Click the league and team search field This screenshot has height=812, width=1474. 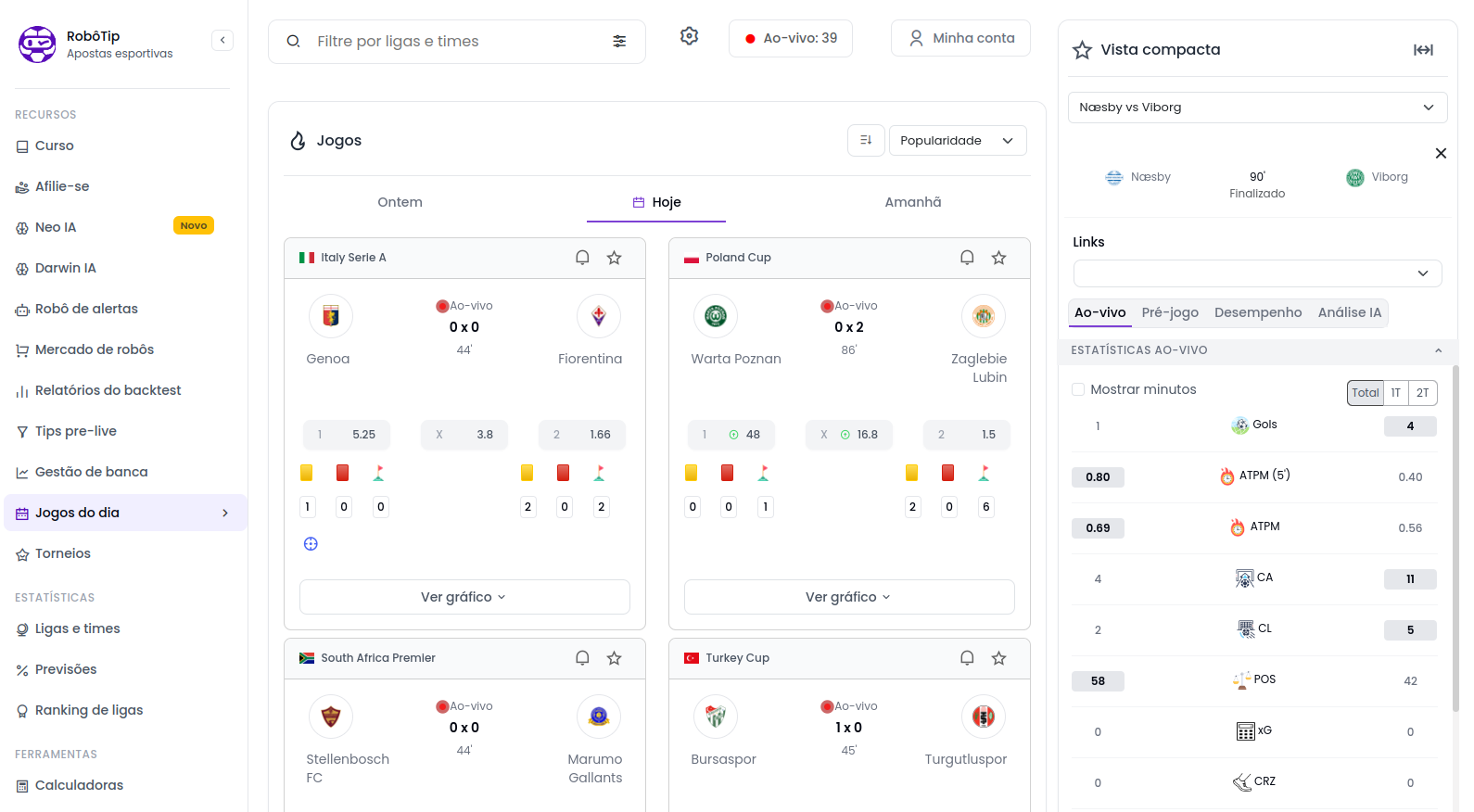(x=454, y=42)
